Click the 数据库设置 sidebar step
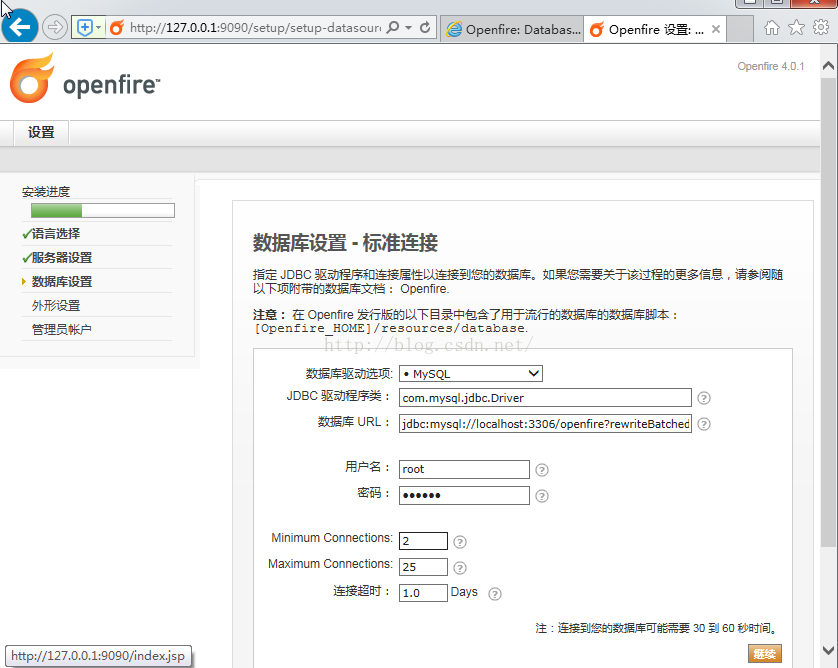The width and height of the screenshot is (838, 668). [x=61, y=282]
